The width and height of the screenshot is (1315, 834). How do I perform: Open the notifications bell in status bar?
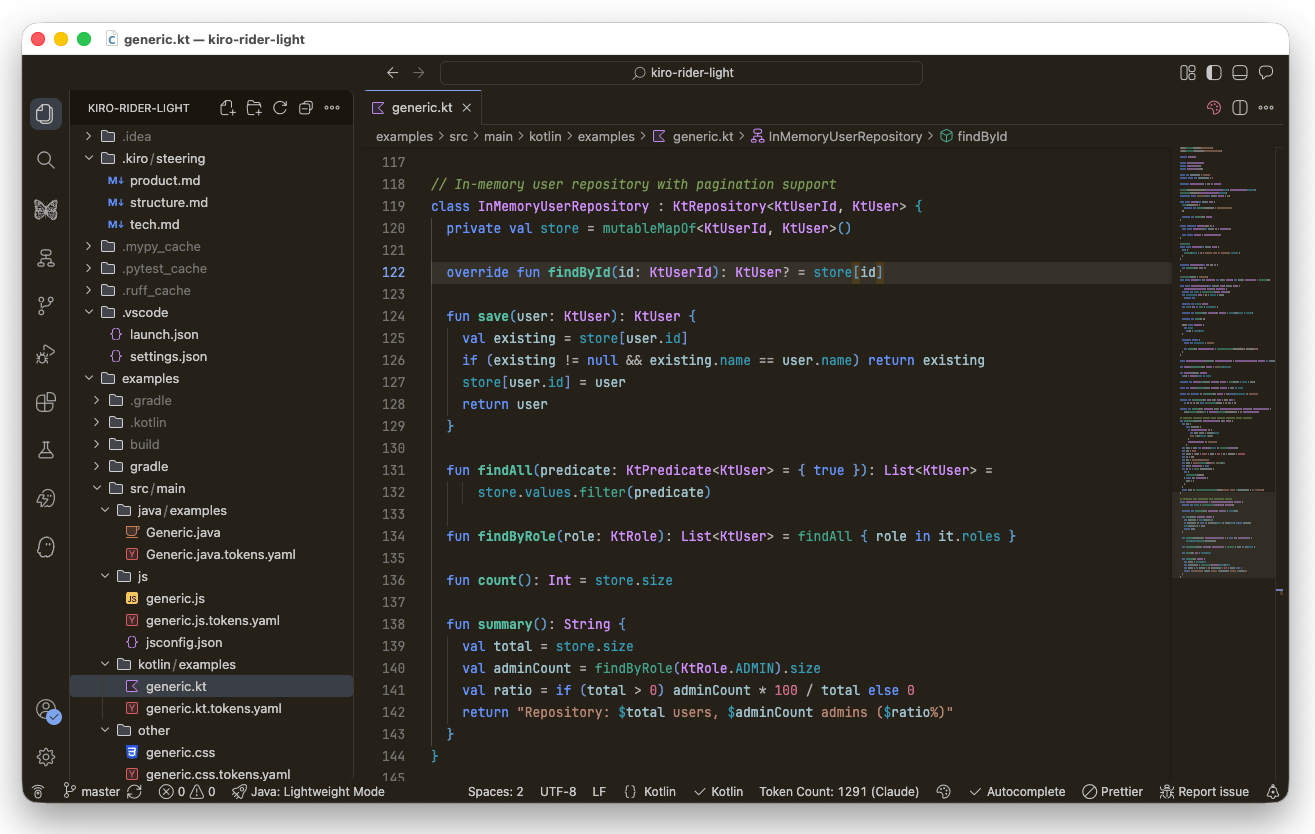(1273, 792)
